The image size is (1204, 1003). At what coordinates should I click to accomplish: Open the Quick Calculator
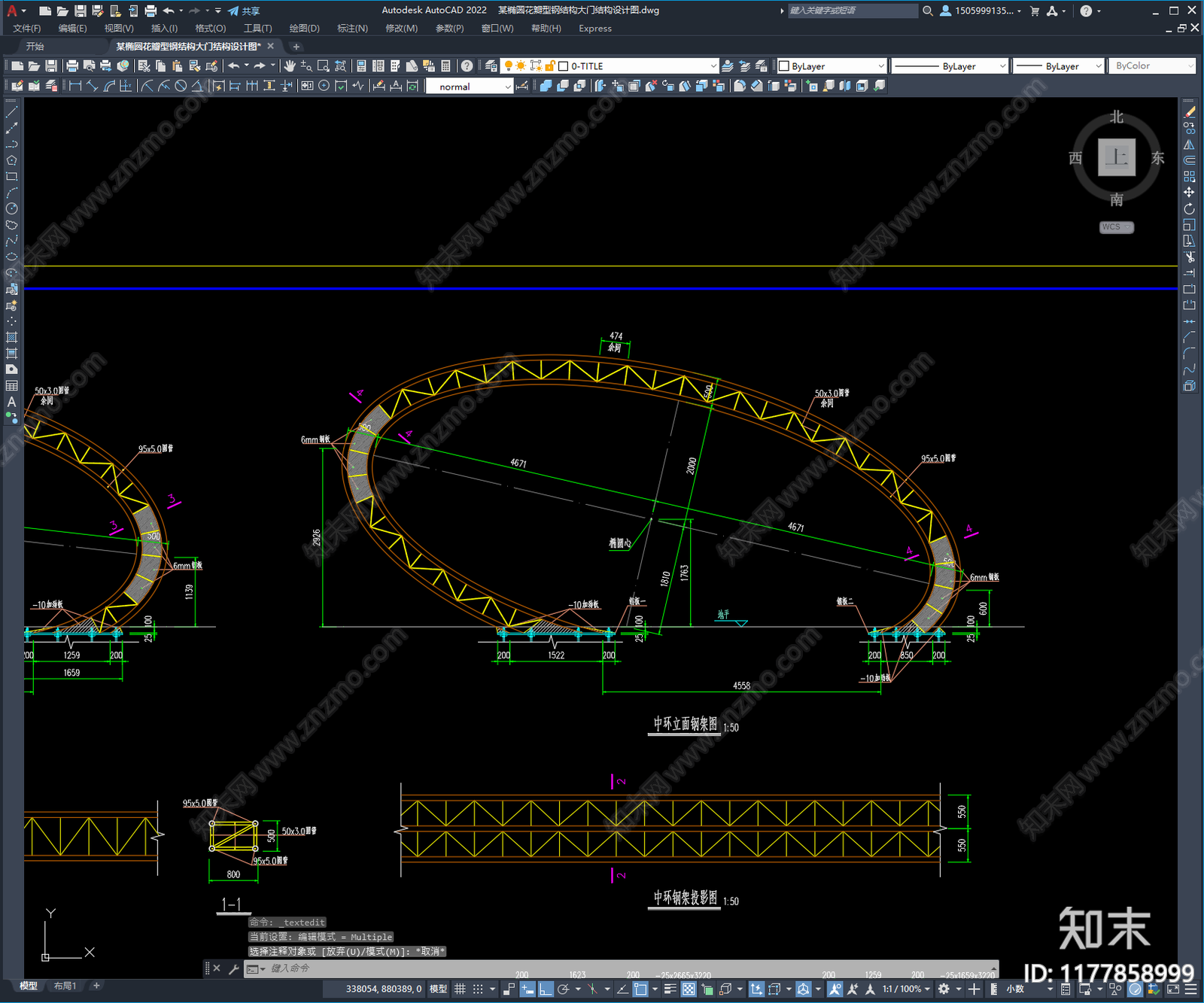tap(445, 66)
